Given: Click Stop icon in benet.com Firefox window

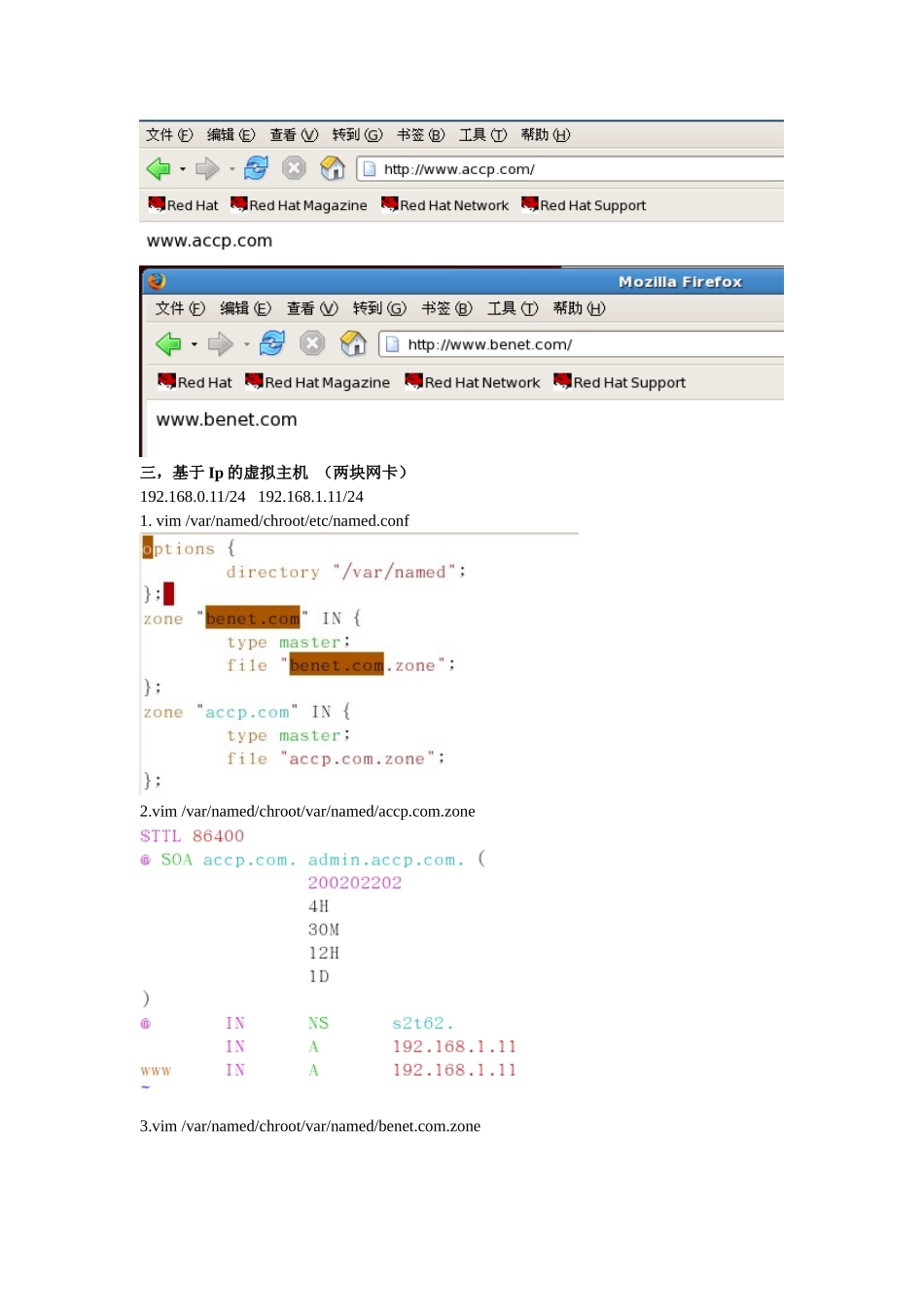Looking at the screenshot, I should pyautogui.click(x=312, y=342).
